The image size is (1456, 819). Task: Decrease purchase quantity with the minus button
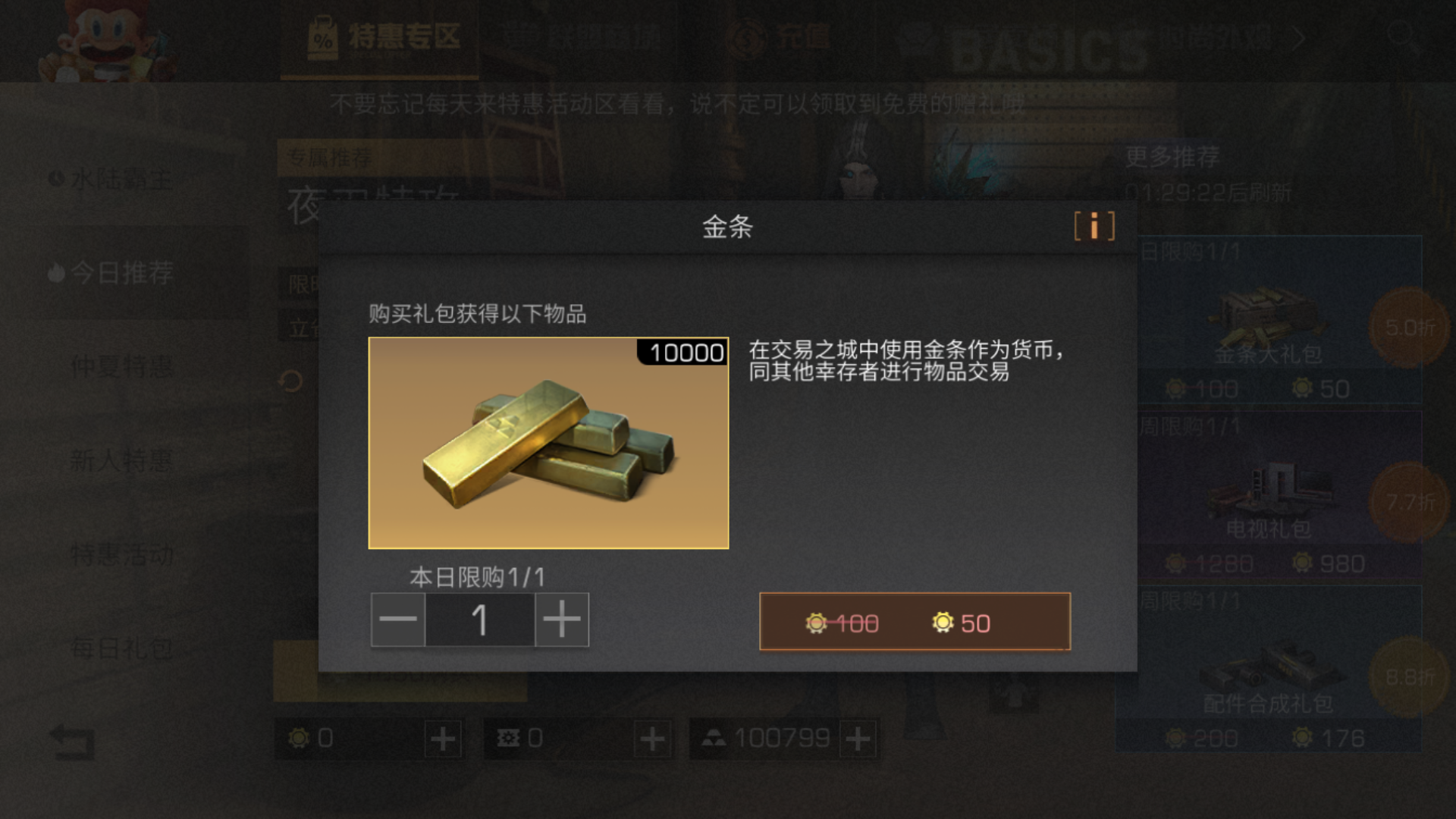(398, 620)
